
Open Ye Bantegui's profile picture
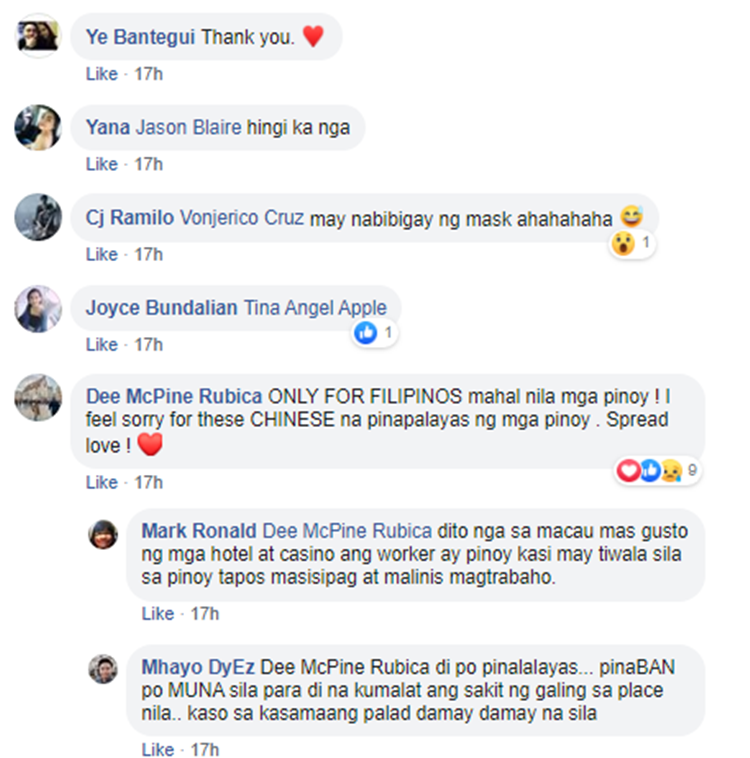coord(38,36)
